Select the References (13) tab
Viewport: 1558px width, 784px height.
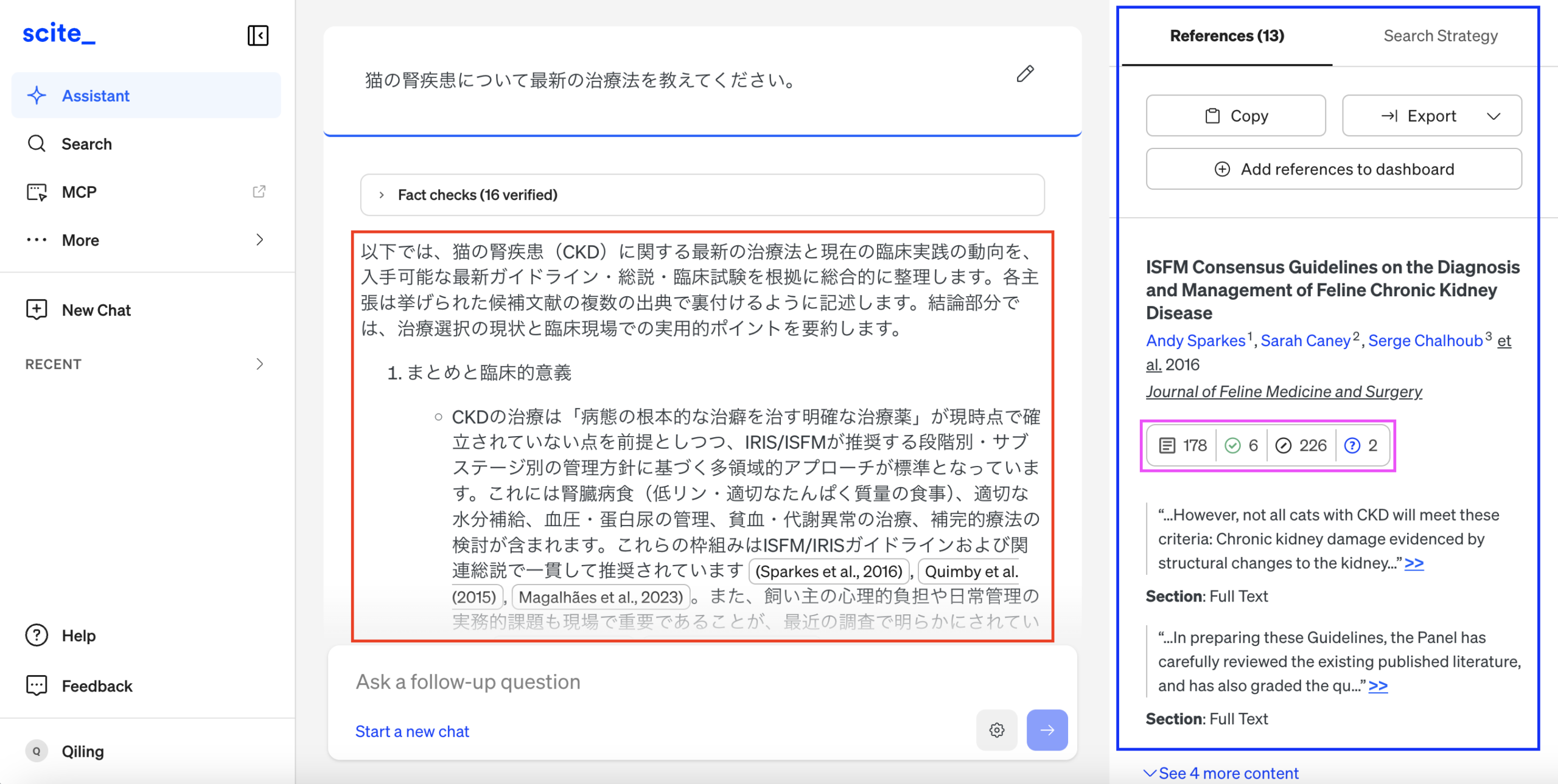[x=1226, y=36]
